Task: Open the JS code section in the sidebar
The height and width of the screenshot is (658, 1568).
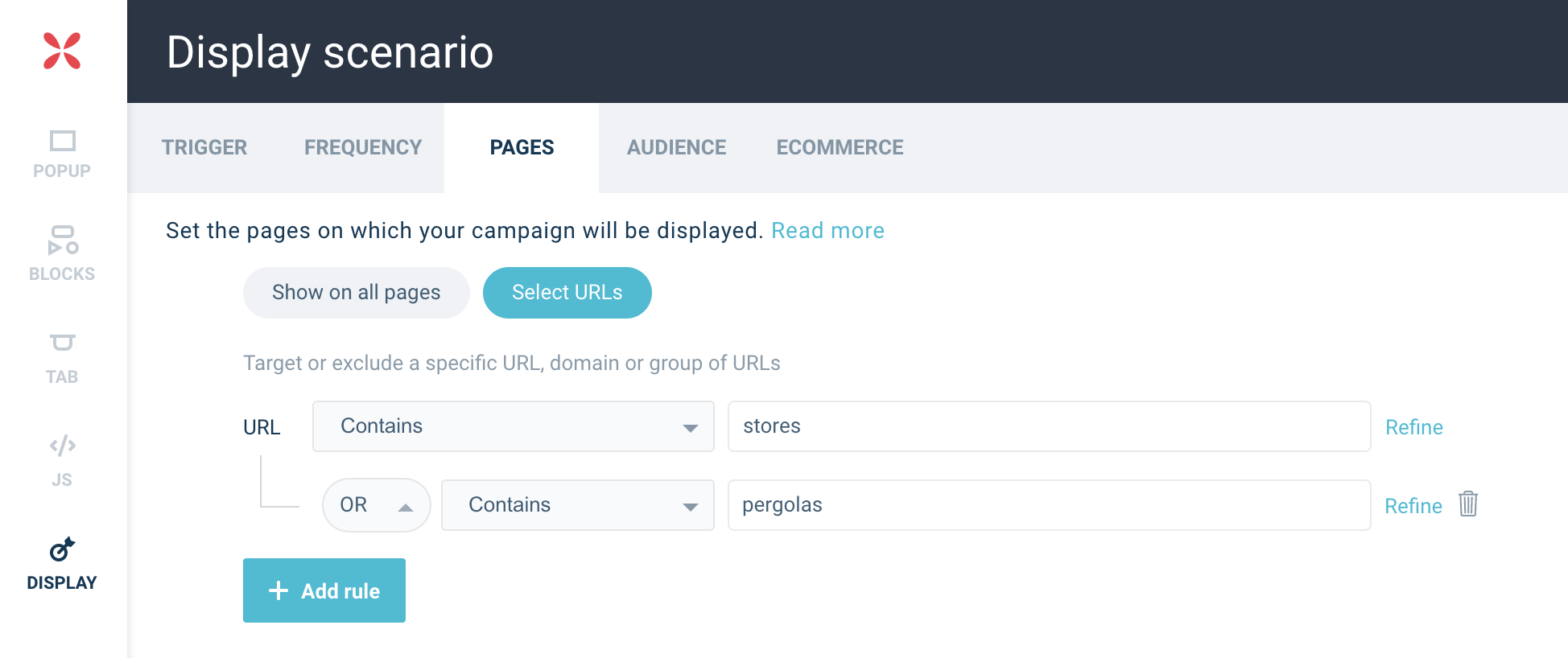Action: pyautogui.click(x=62, y=461)
